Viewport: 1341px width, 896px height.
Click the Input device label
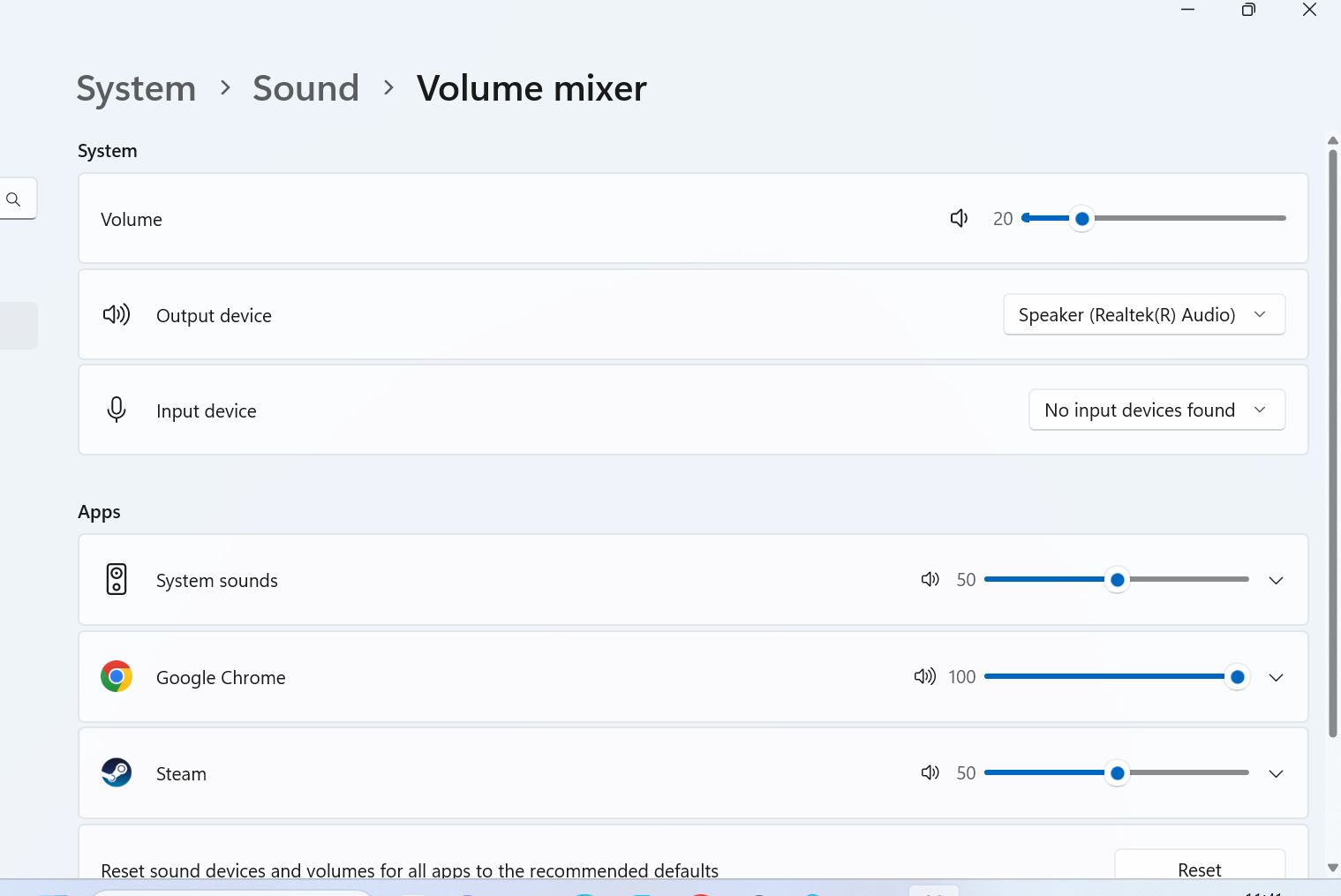pyautogui.click(x=207, y=411)
